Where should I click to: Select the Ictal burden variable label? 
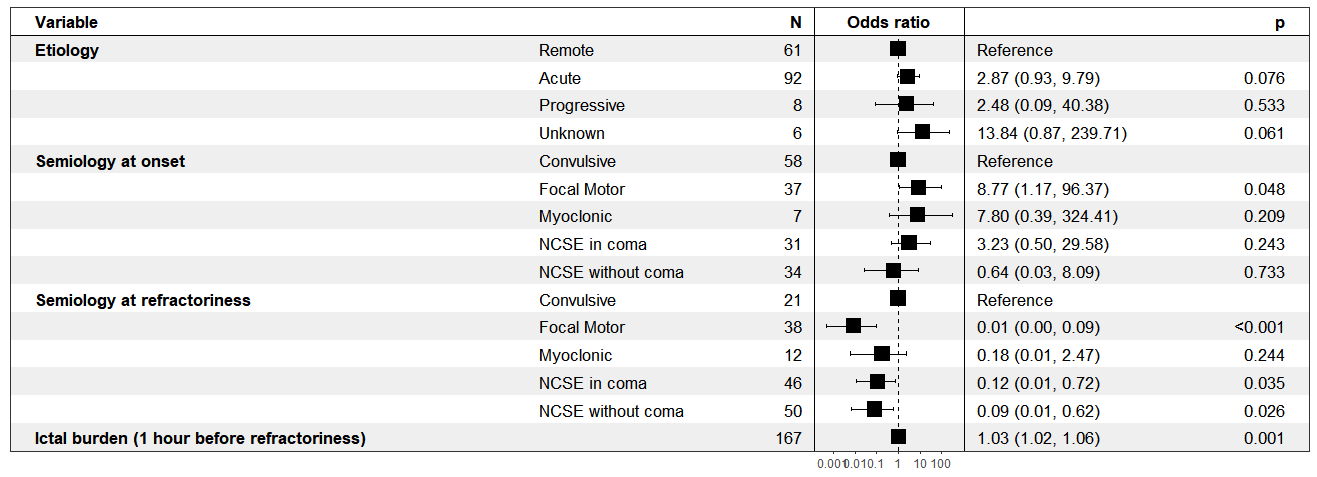200,437
